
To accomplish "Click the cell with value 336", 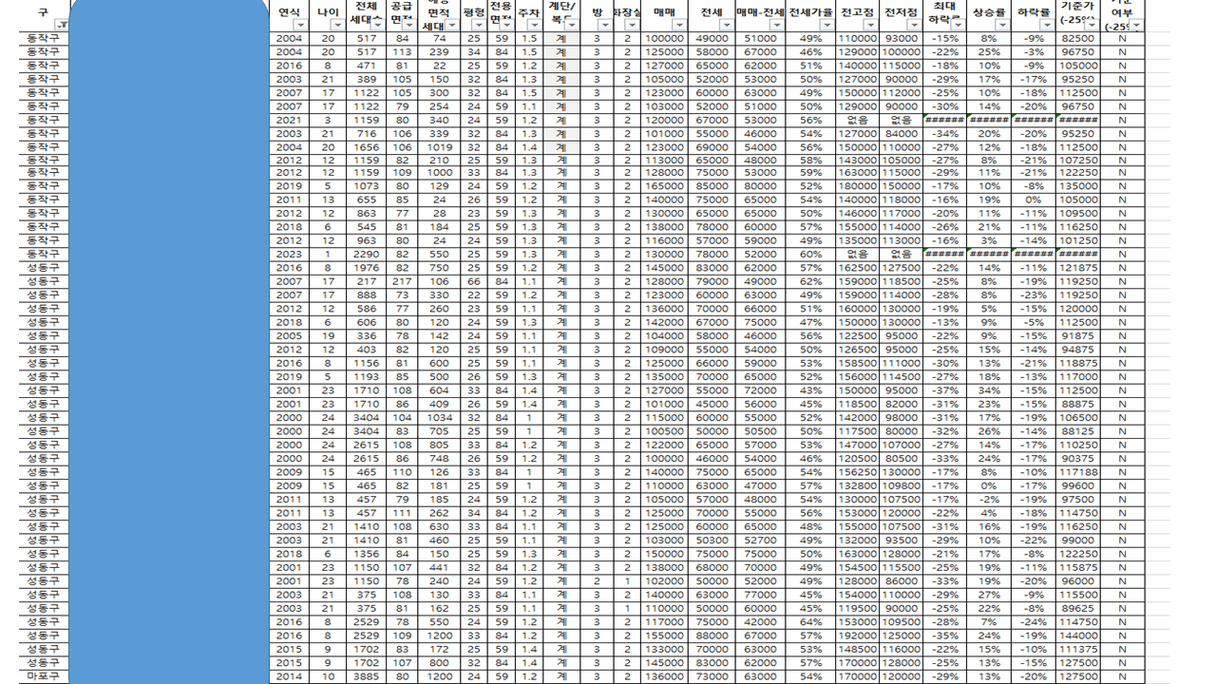I will coord(367,336).
